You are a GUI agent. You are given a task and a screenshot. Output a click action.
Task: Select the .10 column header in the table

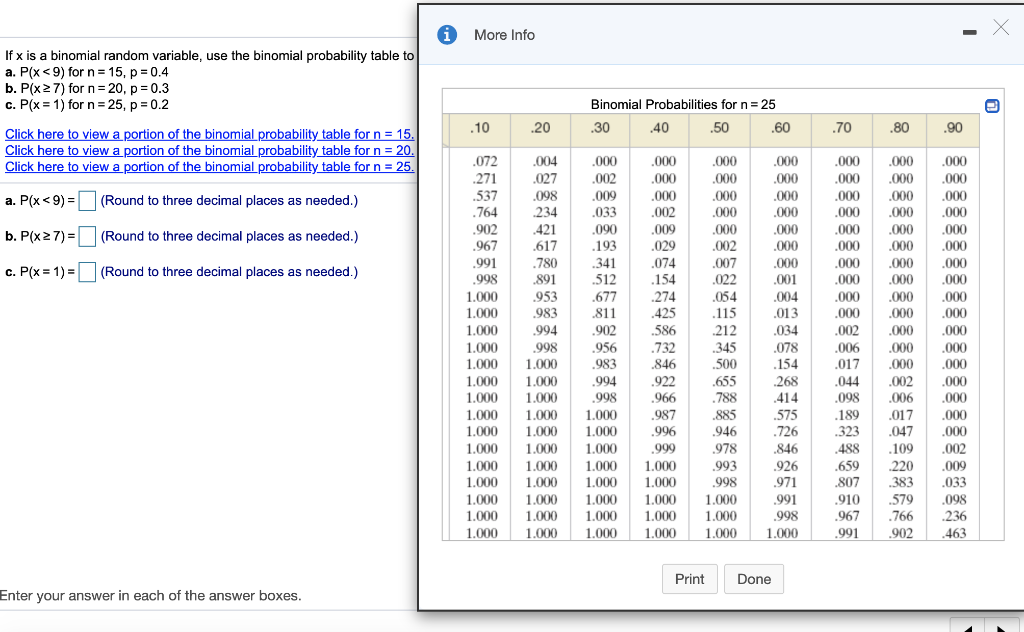[x=480, y=129]
